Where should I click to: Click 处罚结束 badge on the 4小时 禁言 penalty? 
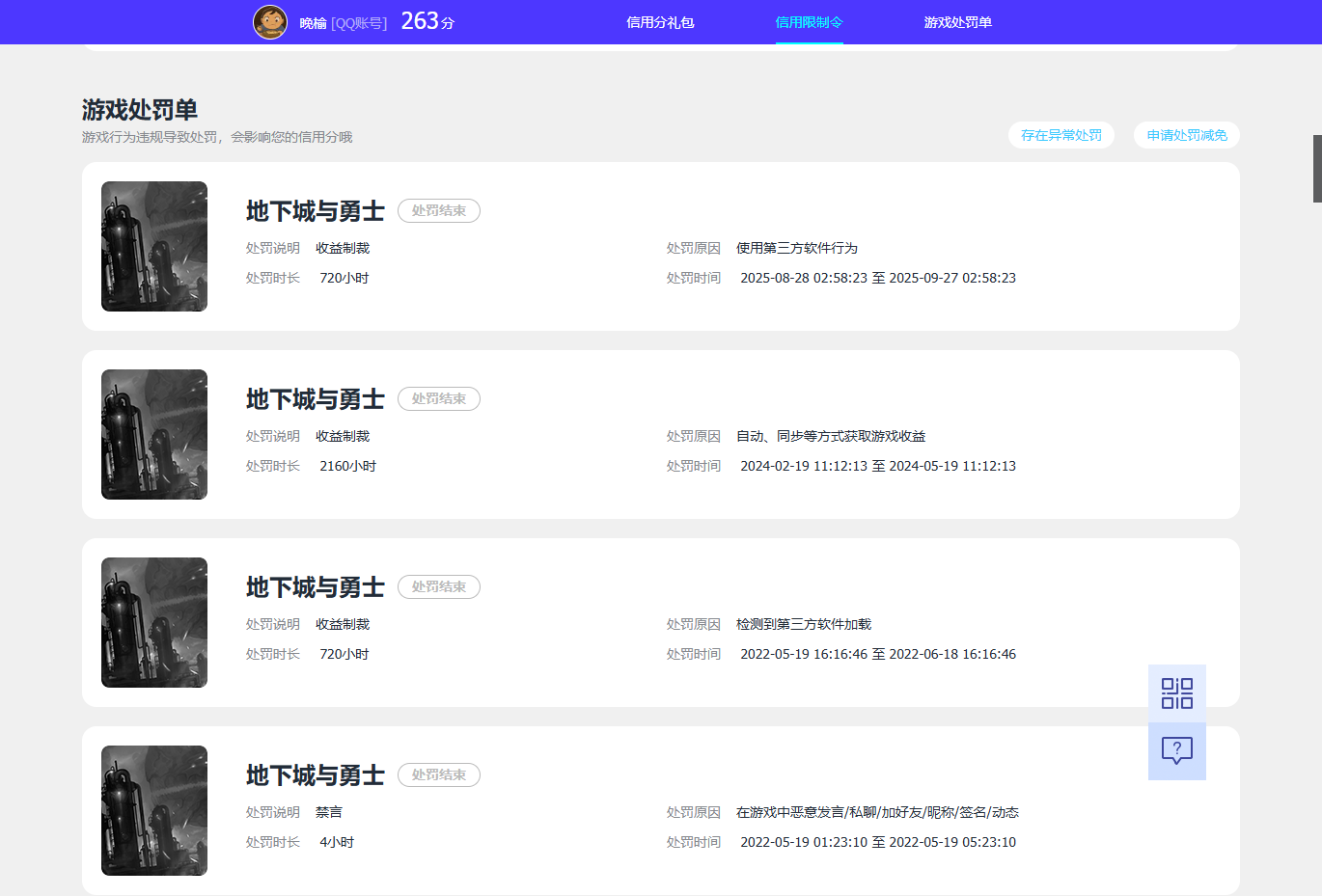pos(439,774)
